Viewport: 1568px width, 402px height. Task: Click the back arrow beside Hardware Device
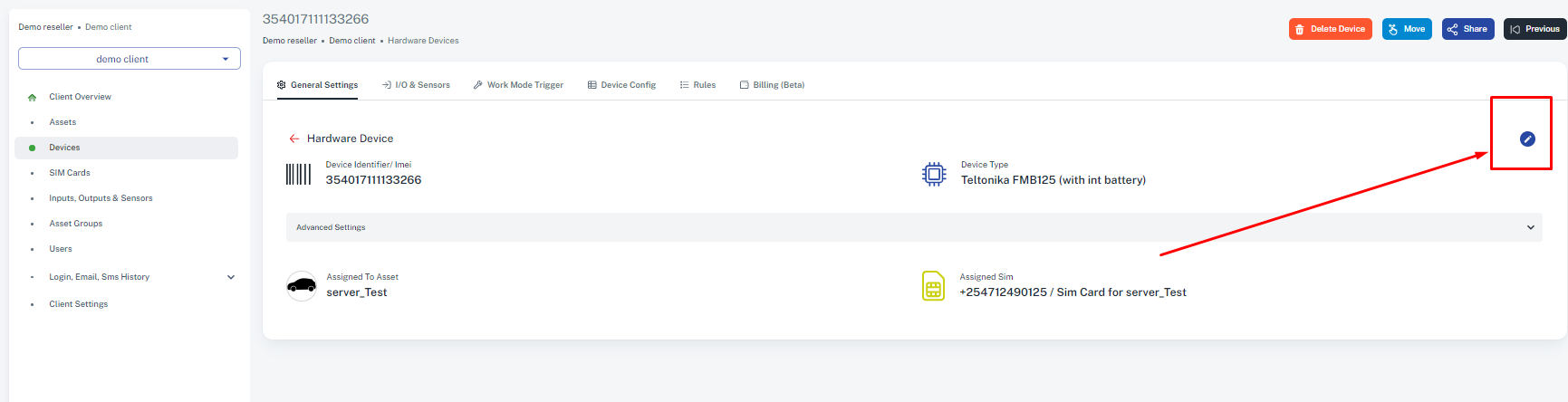293,139
